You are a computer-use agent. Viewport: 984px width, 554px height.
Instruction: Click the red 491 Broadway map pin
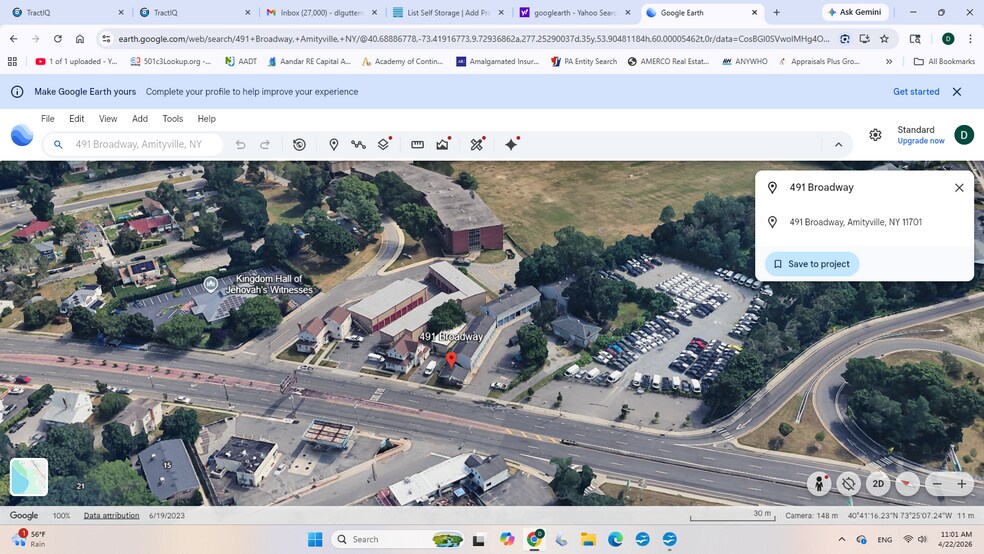451,360
